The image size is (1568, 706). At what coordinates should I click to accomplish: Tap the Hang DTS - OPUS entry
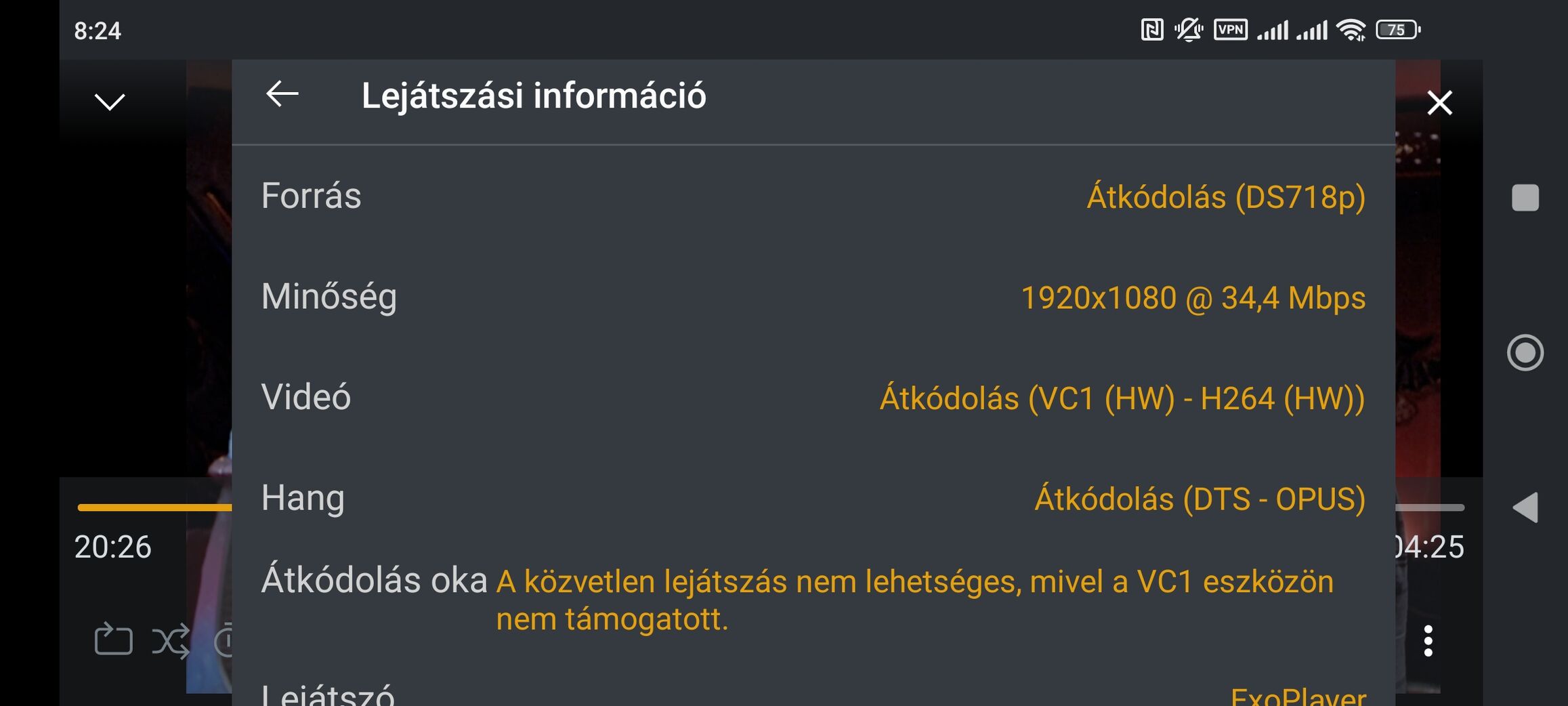(x=1200, y=499)
